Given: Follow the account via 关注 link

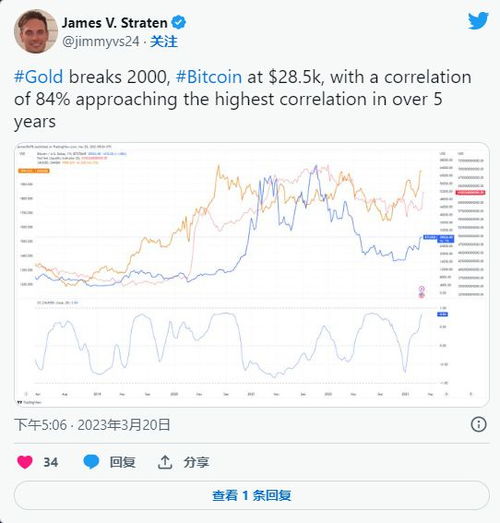Looking at the screenshot, I should pos(163,42).
